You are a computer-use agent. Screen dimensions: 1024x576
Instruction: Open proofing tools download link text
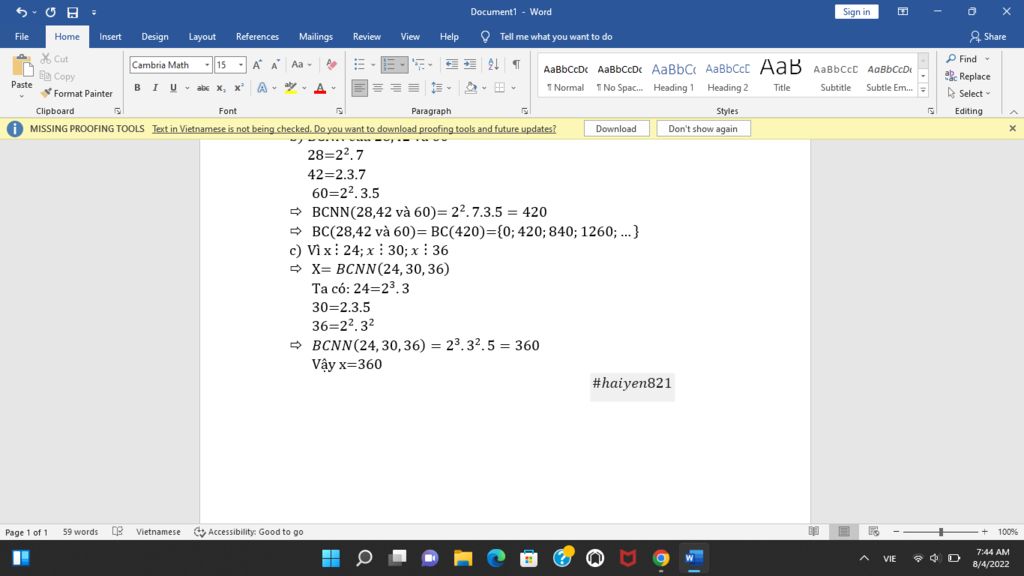pyautogui.click(x=354, y=129)
